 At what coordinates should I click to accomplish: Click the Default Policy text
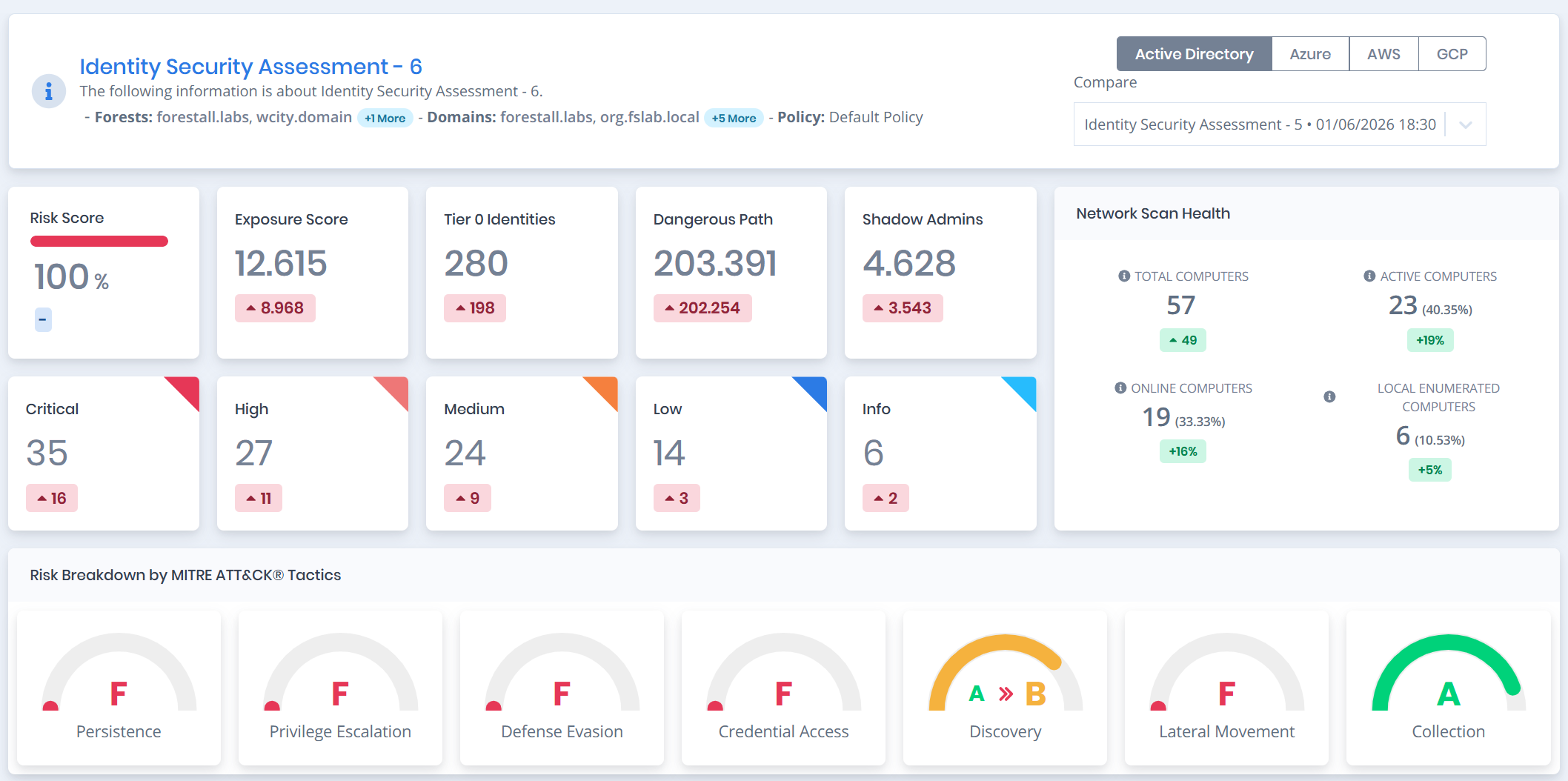pyautogui.click(x=876, y=117)
